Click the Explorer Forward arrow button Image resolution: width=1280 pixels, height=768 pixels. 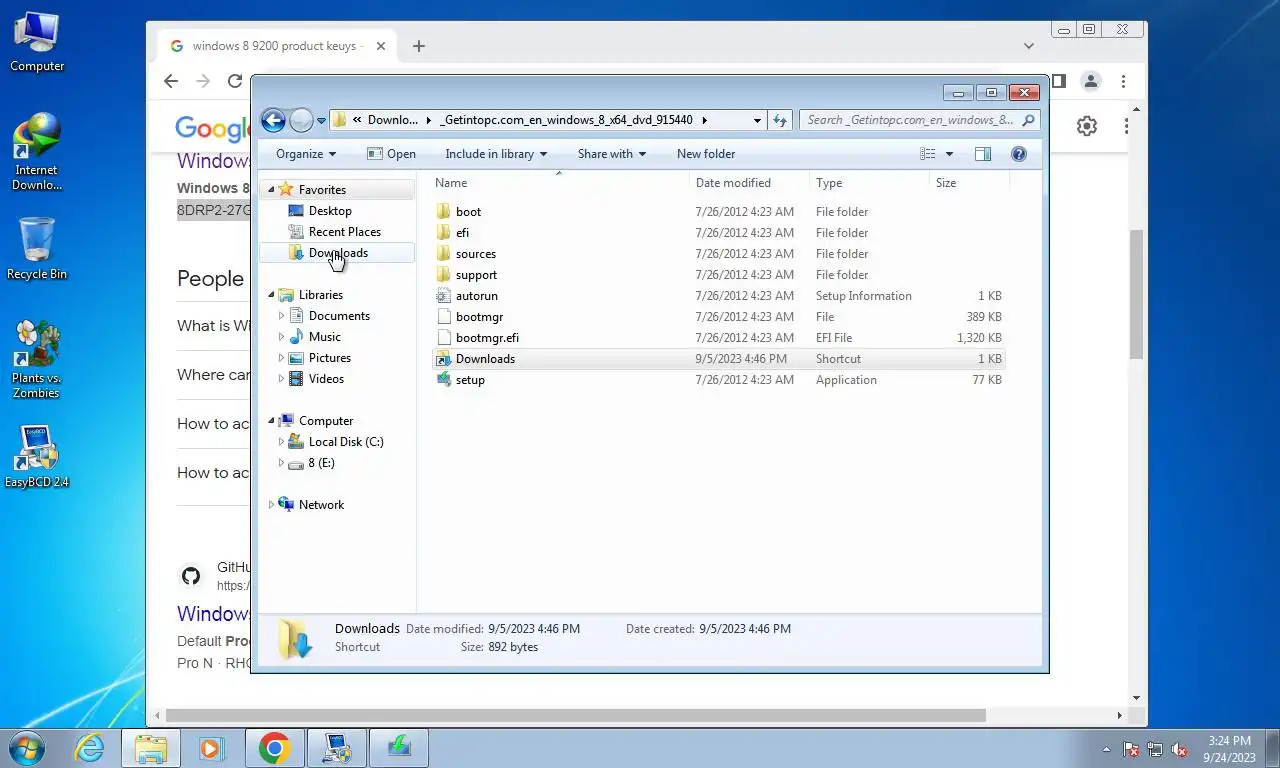[301, 120]
